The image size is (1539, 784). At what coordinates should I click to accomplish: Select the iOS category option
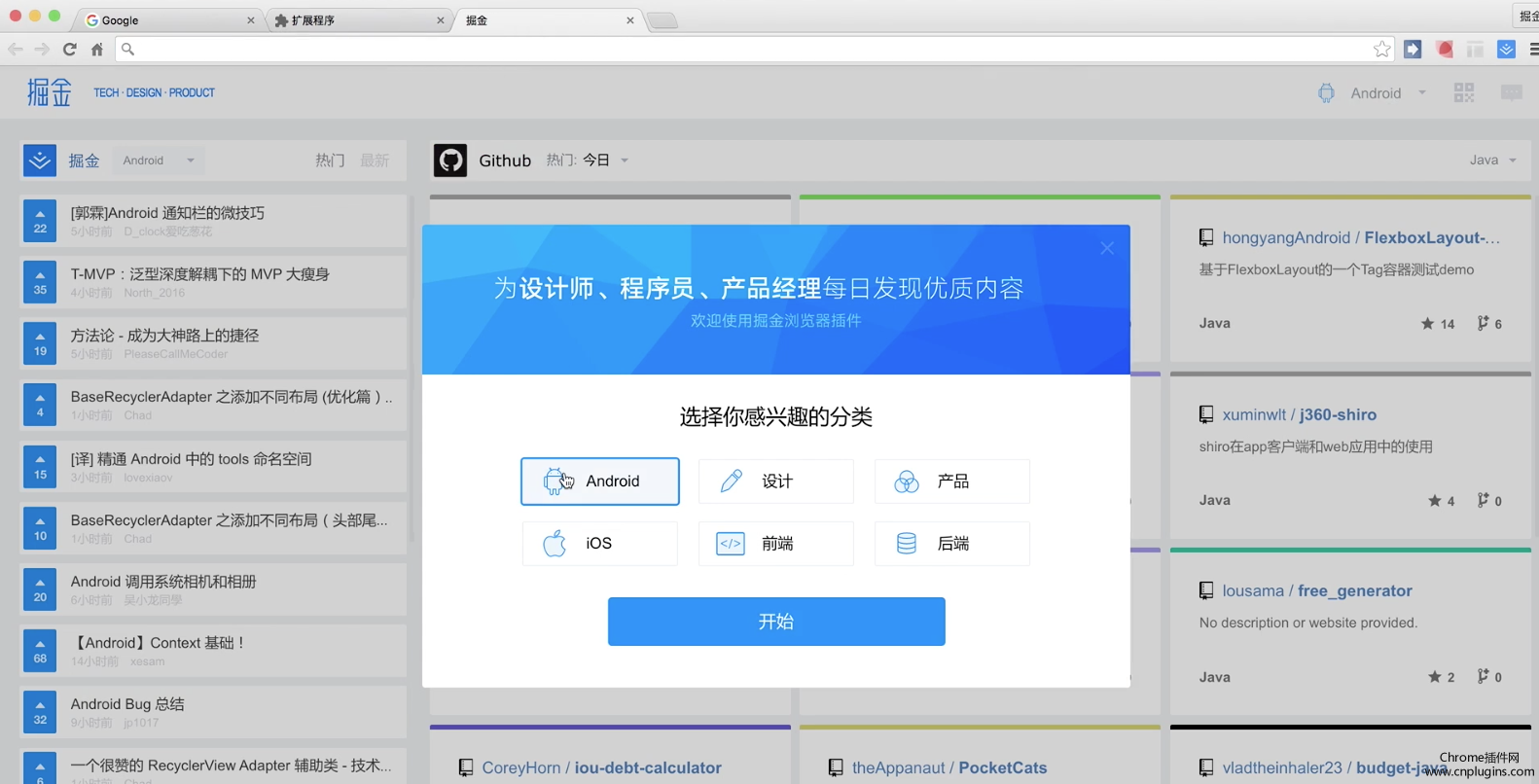tap(599, 544)
